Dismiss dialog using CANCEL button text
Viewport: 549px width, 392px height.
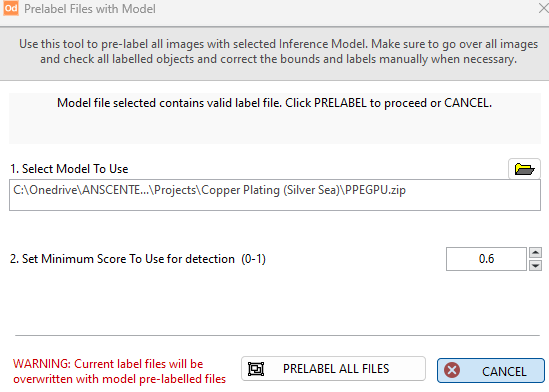504,372
